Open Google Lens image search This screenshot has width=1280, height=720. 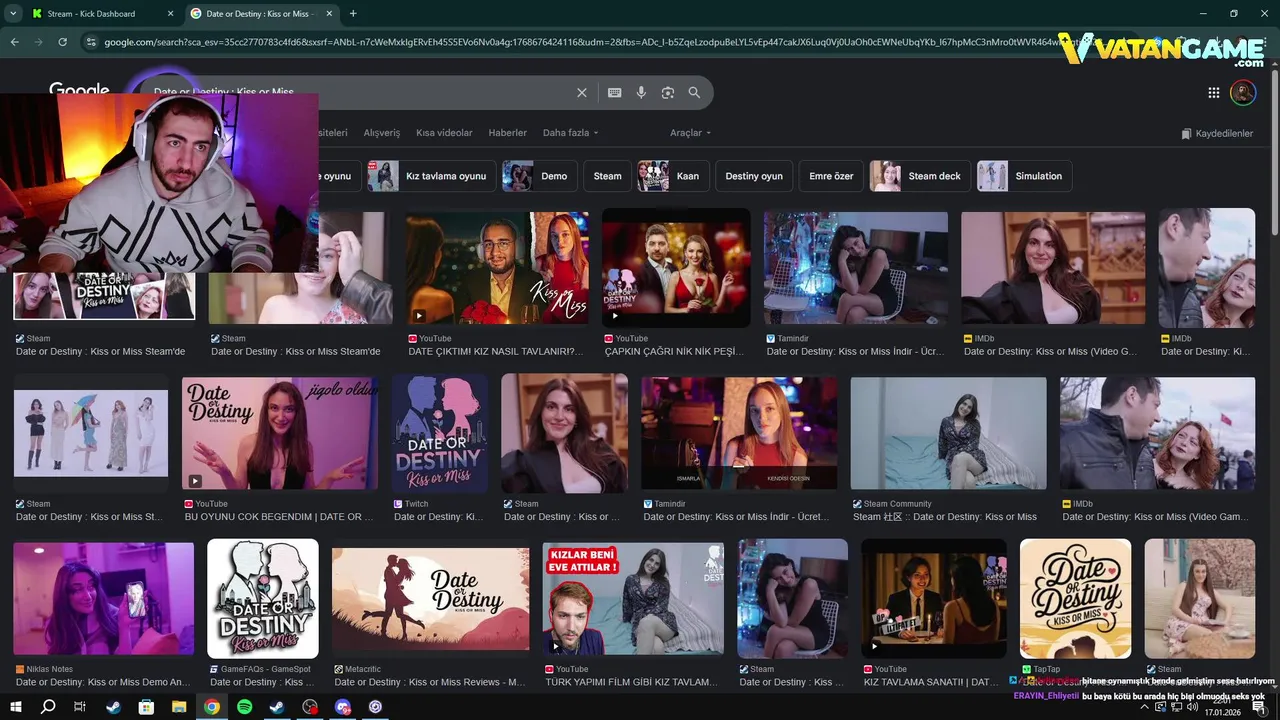[x=667, y=92]
